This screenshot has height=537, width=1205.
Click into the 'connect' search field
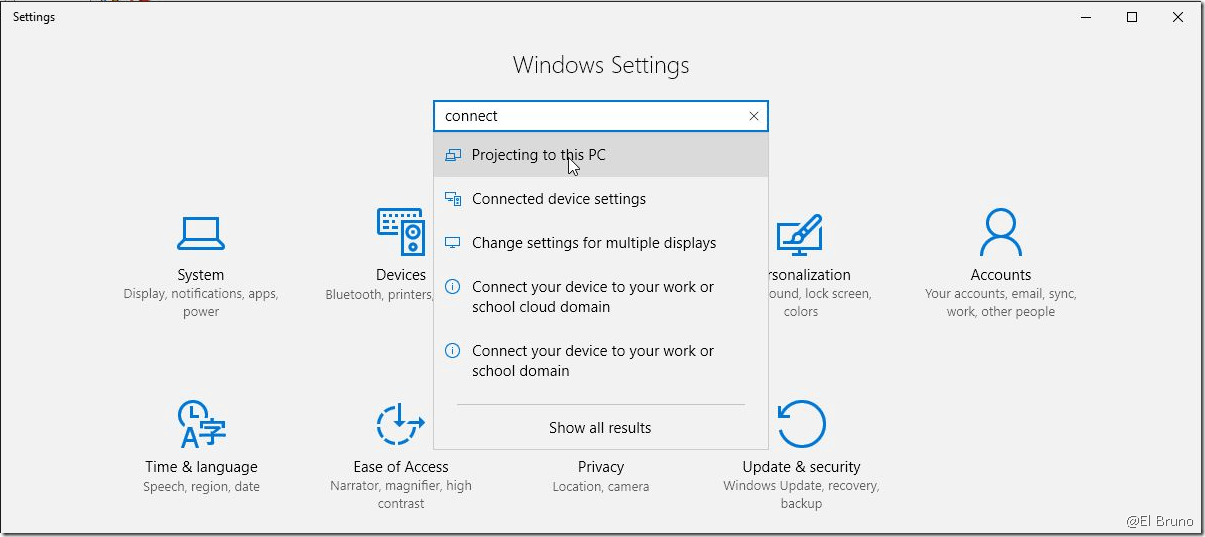[590, 116]
